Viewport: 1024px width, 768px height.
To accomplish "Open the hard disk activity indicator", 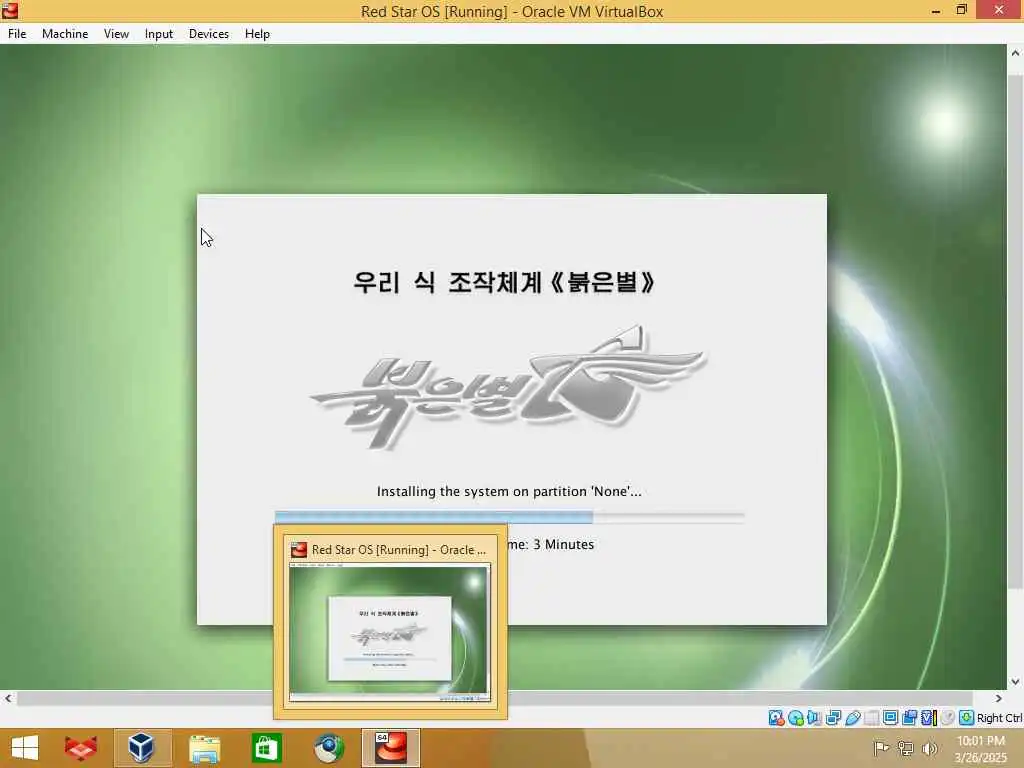I will coord(776,718).
